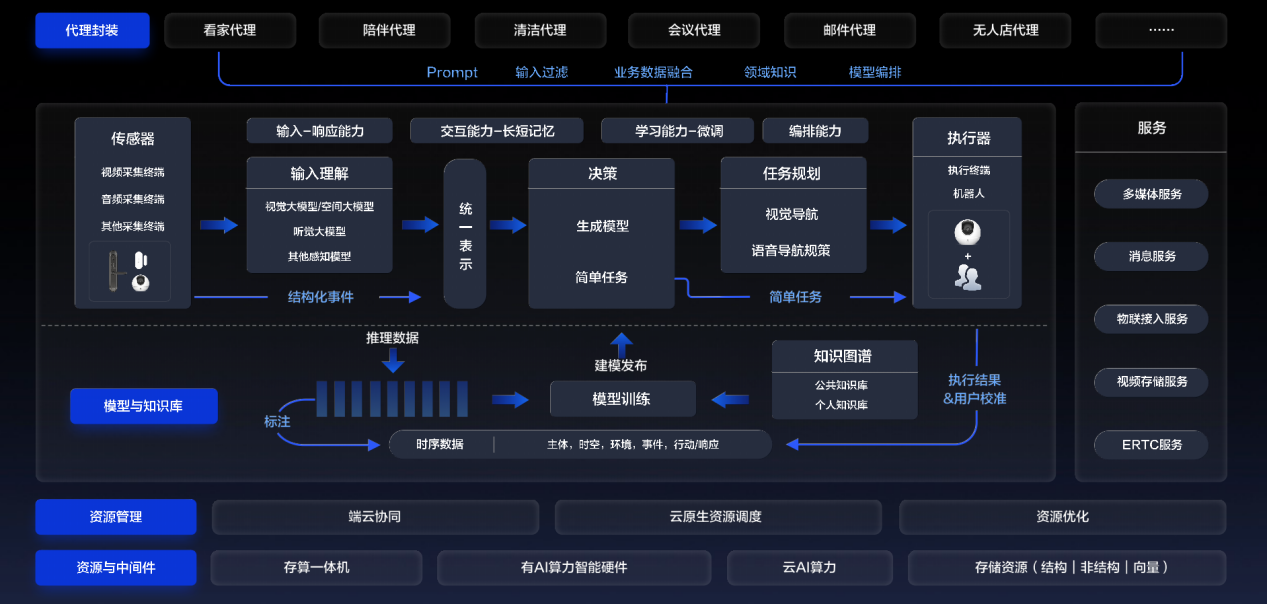Open 多媒体服务 pill

click(1151, 194)
